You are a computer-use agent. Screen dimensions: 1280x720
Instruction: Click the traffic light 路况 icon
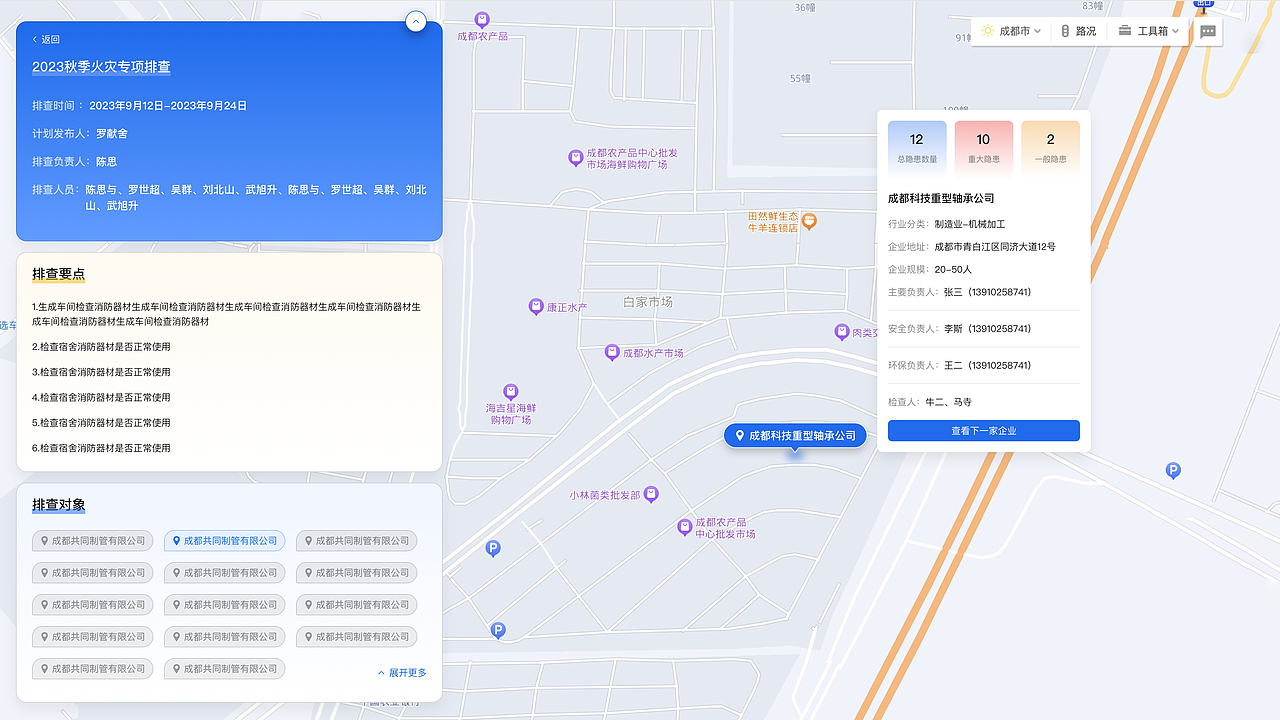[x=1064, y=31]
